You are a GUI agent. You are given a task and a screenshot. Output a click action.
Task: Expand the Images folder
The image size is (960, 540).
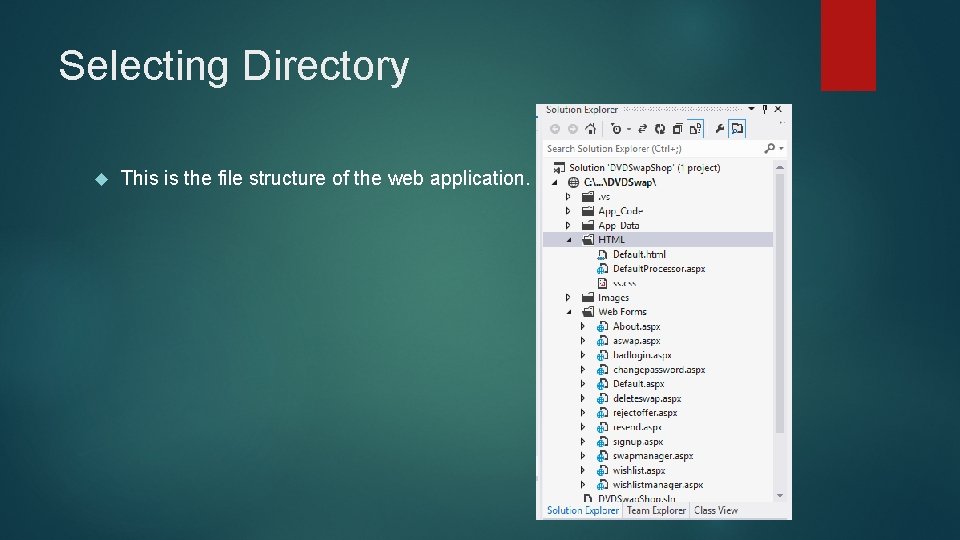568,298
